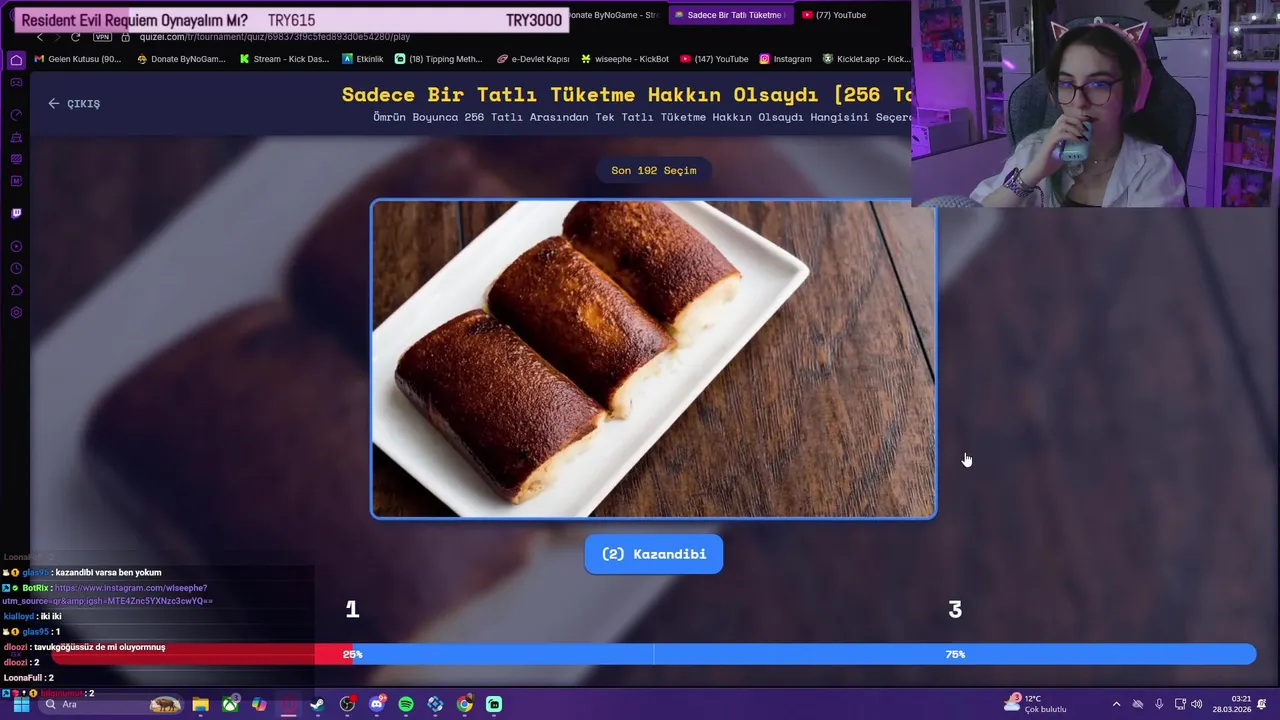The height and width of the screenshot is (720, 1280).
Task: Open the Etkinlik bookmark
Action: point(363,59)
